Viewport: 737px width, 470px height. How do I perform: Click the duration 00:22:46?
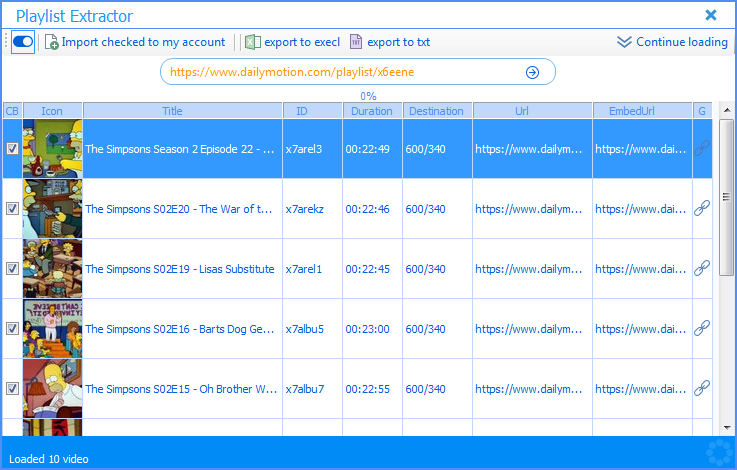click(368, 209)
